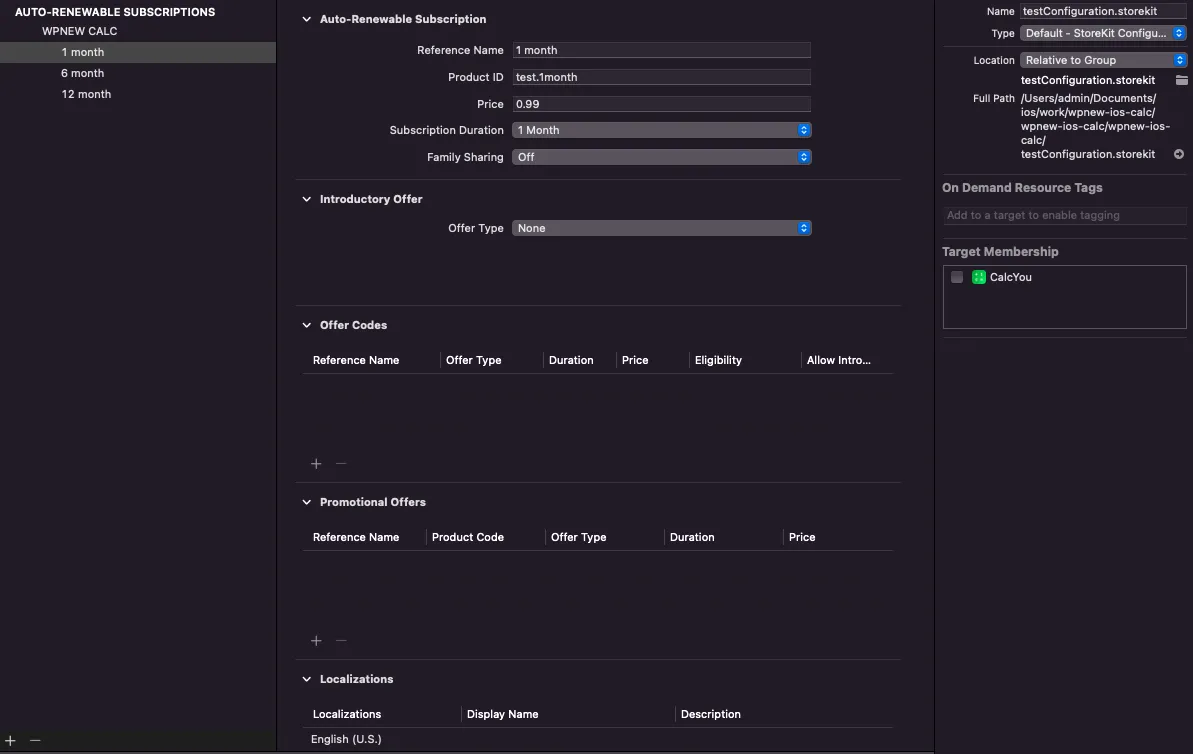
Task: Add a promotional offer with plus button
Action: (x=316, y=641)
